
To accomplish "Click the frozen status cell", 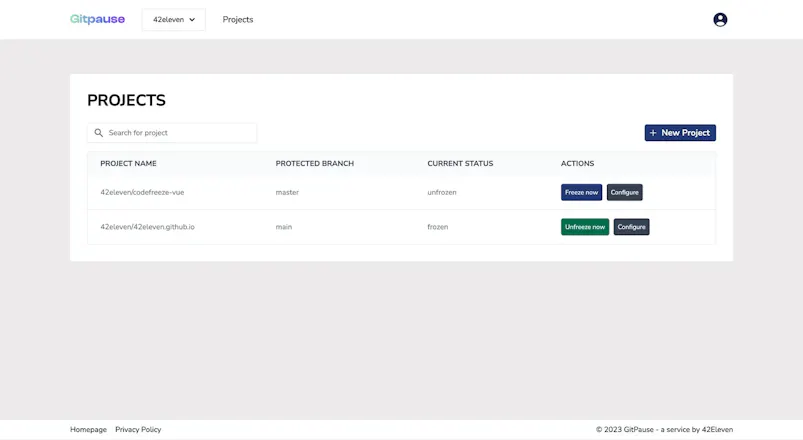I will (x=438, y=227).
